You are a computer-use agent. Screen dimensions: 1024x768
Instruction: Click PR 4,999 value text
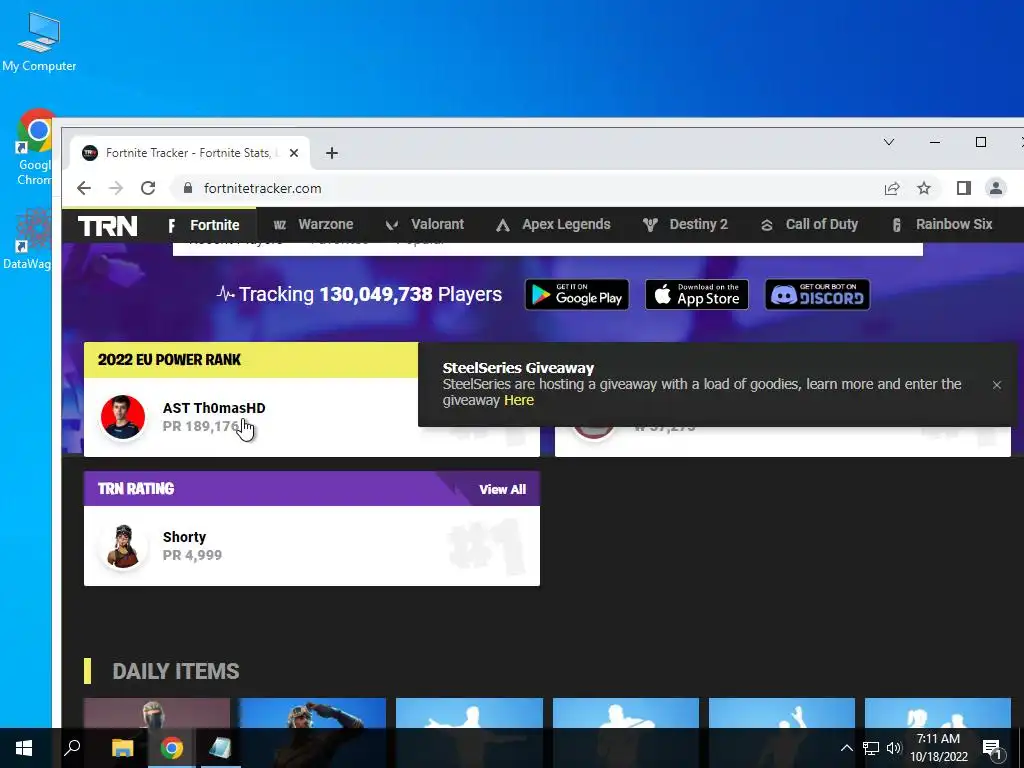(192, 555)
